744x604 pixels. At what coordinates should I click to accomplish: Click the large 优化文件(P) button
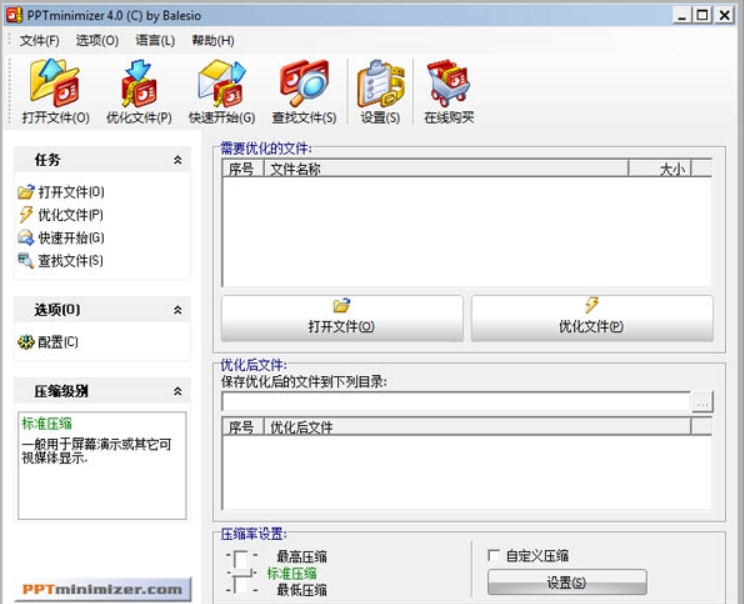(592, 318)
